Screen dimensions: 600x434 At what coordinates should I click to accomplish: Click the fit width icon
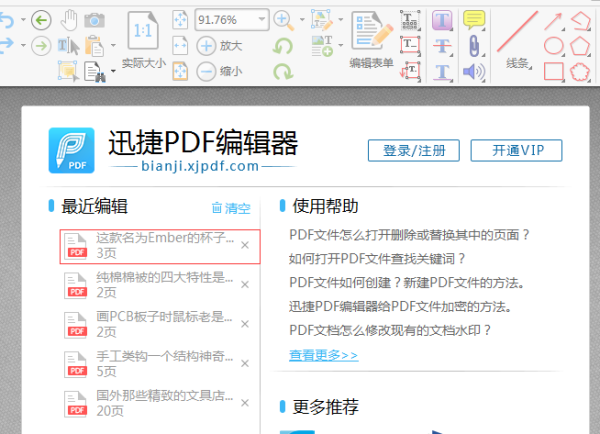180,46
